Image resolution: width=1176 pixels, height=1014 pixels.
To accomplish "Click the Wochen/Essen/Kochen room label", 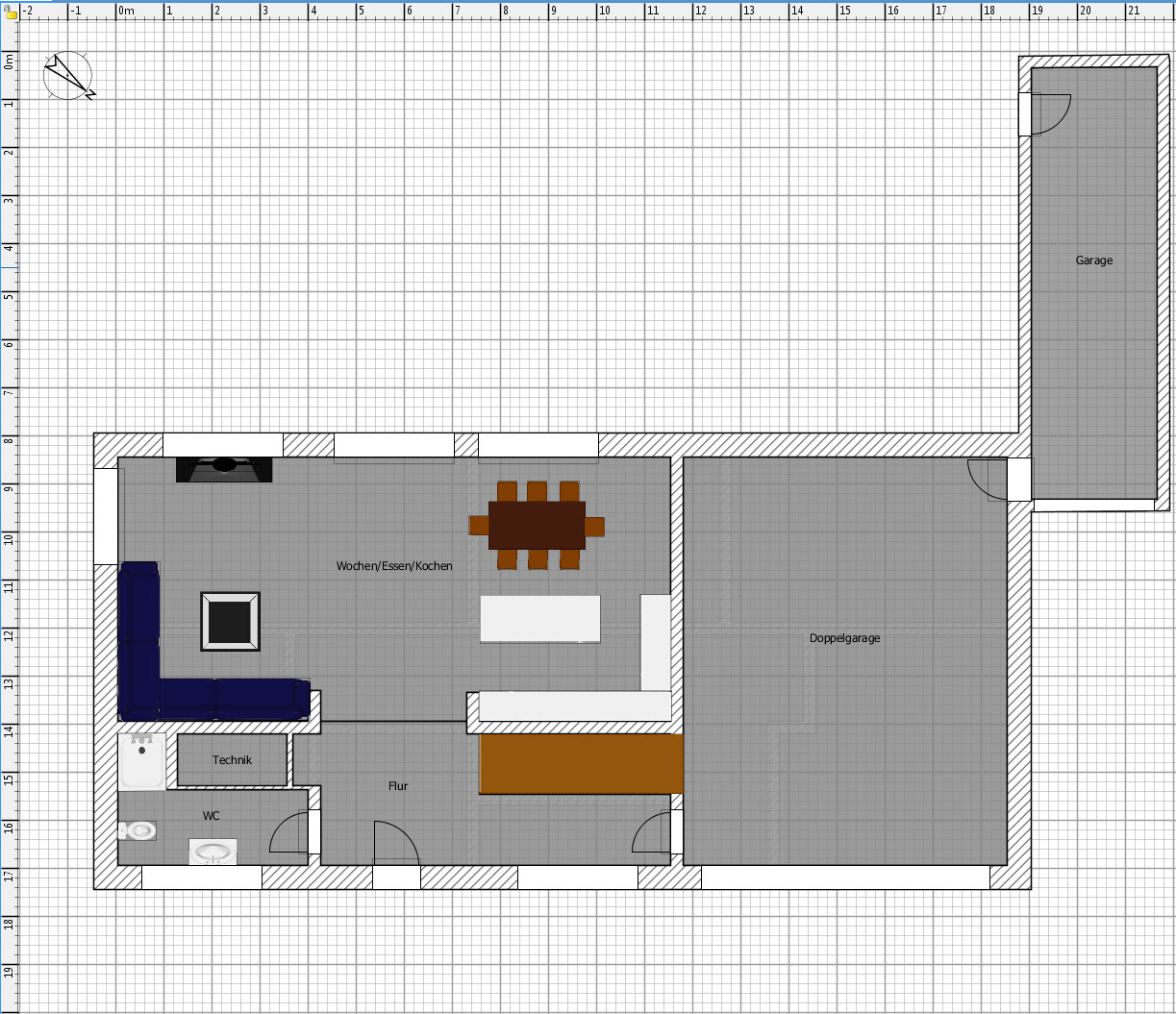I will click(x=394, y=566).
